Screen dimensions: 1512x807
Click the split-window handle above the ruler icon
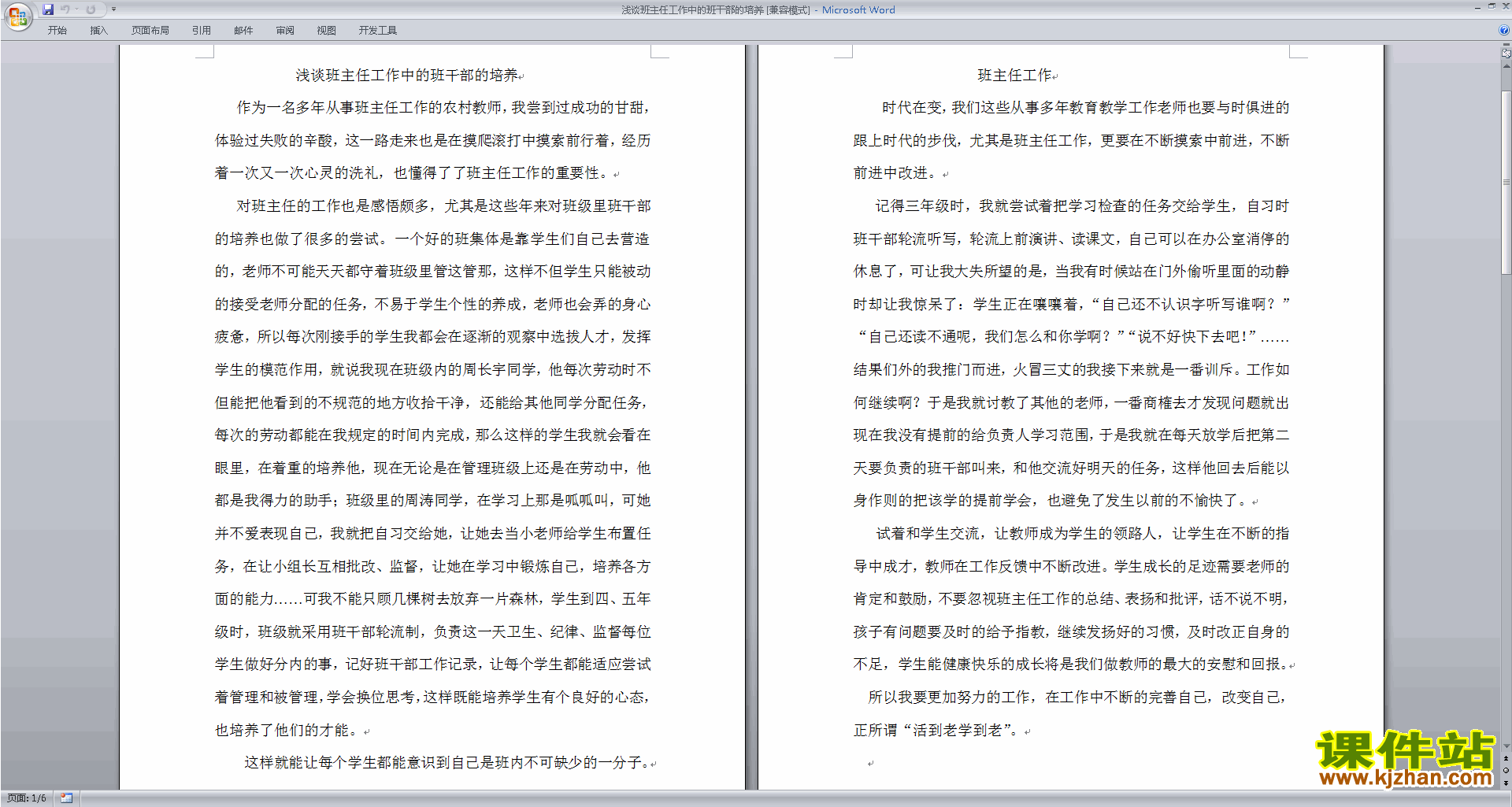[x=1506, y=46]
